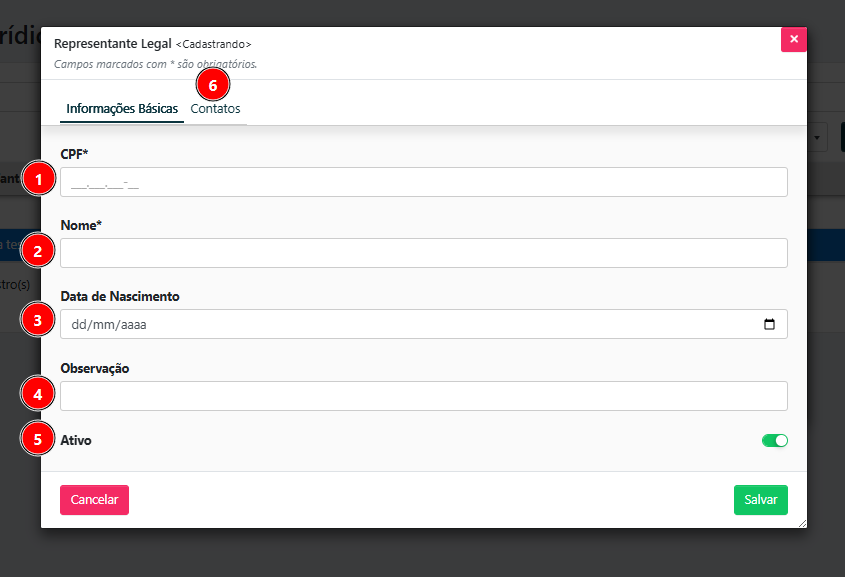Click the red number 2 marker

38,252
